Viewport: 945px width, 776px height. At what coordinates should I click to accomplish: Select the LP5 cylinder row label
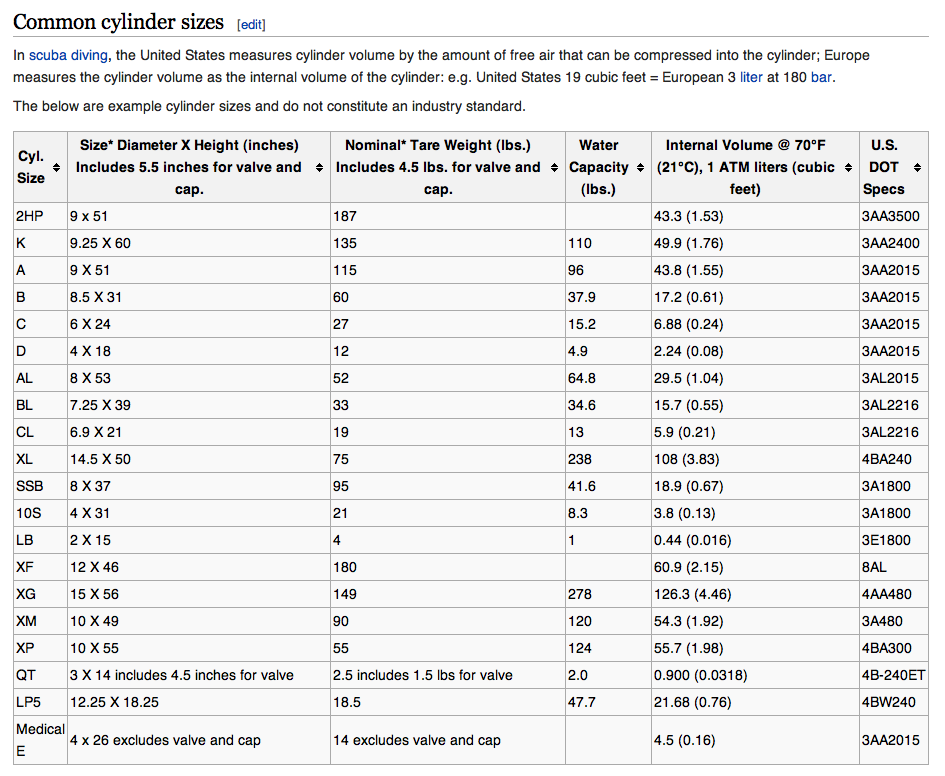pos(27,702)
